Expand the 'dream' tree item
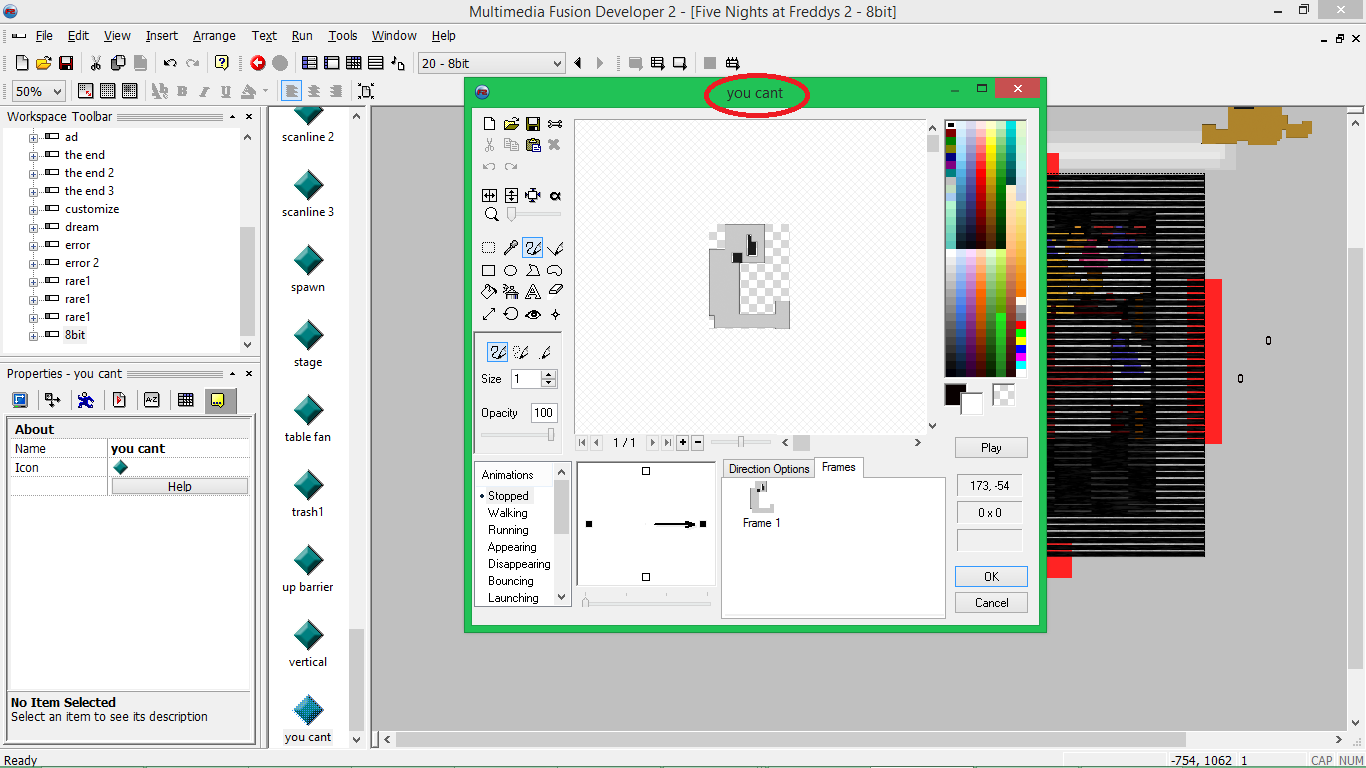 pyautogui.click(x=33, y=228)
